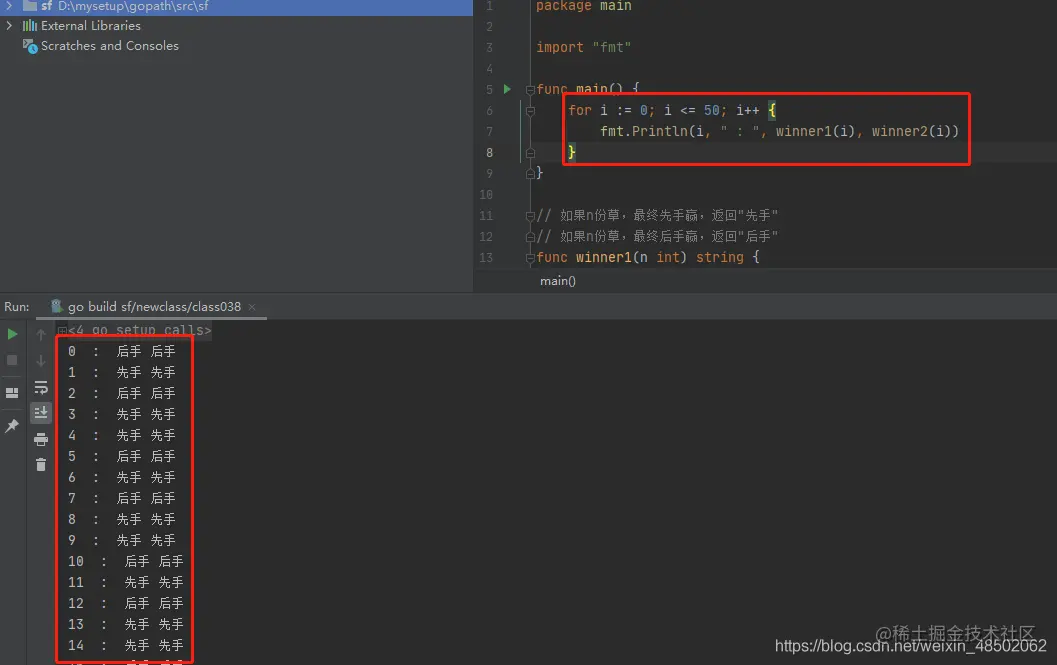Expand the folded '4 go setup calls' output
The image size is (1057, 665).
point(62,330)
